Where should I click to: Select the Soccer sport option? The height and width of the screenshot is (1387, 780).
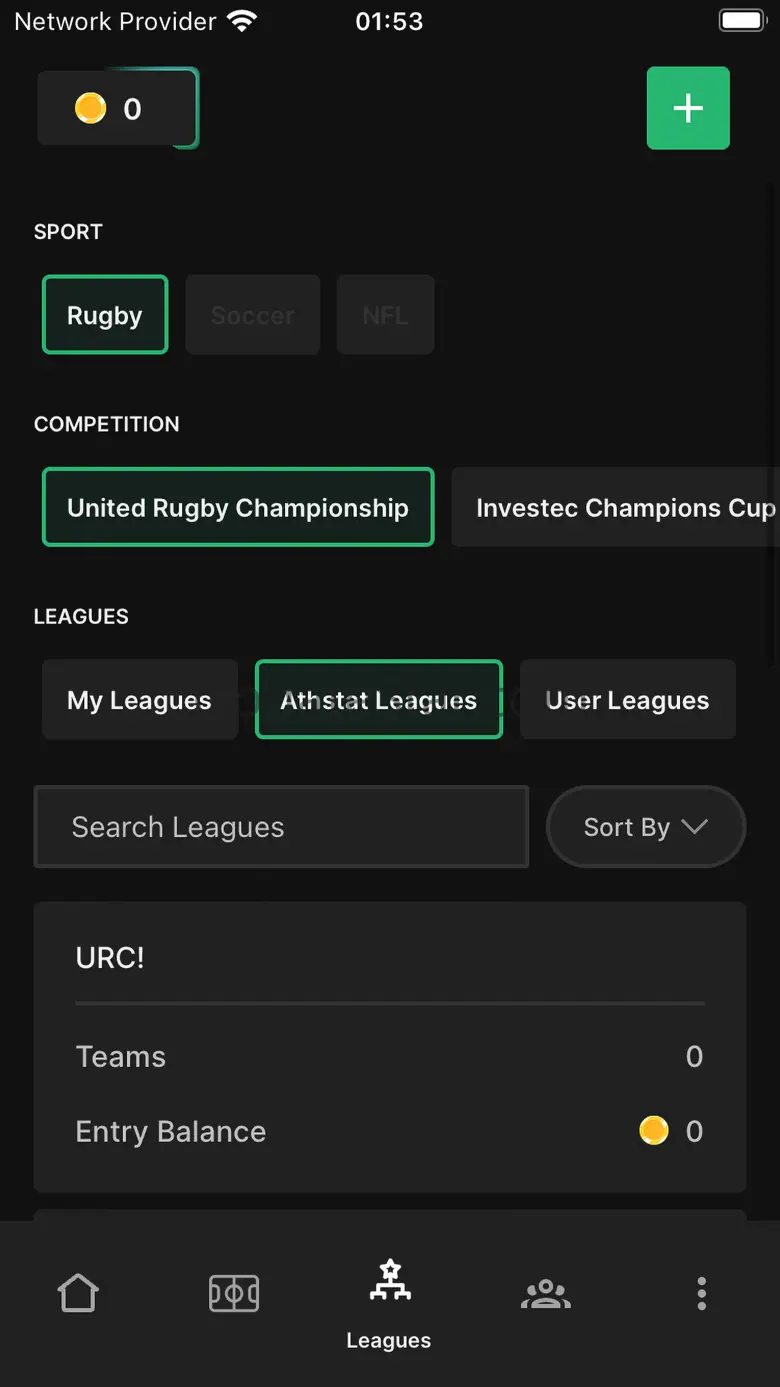coord(253,315)
